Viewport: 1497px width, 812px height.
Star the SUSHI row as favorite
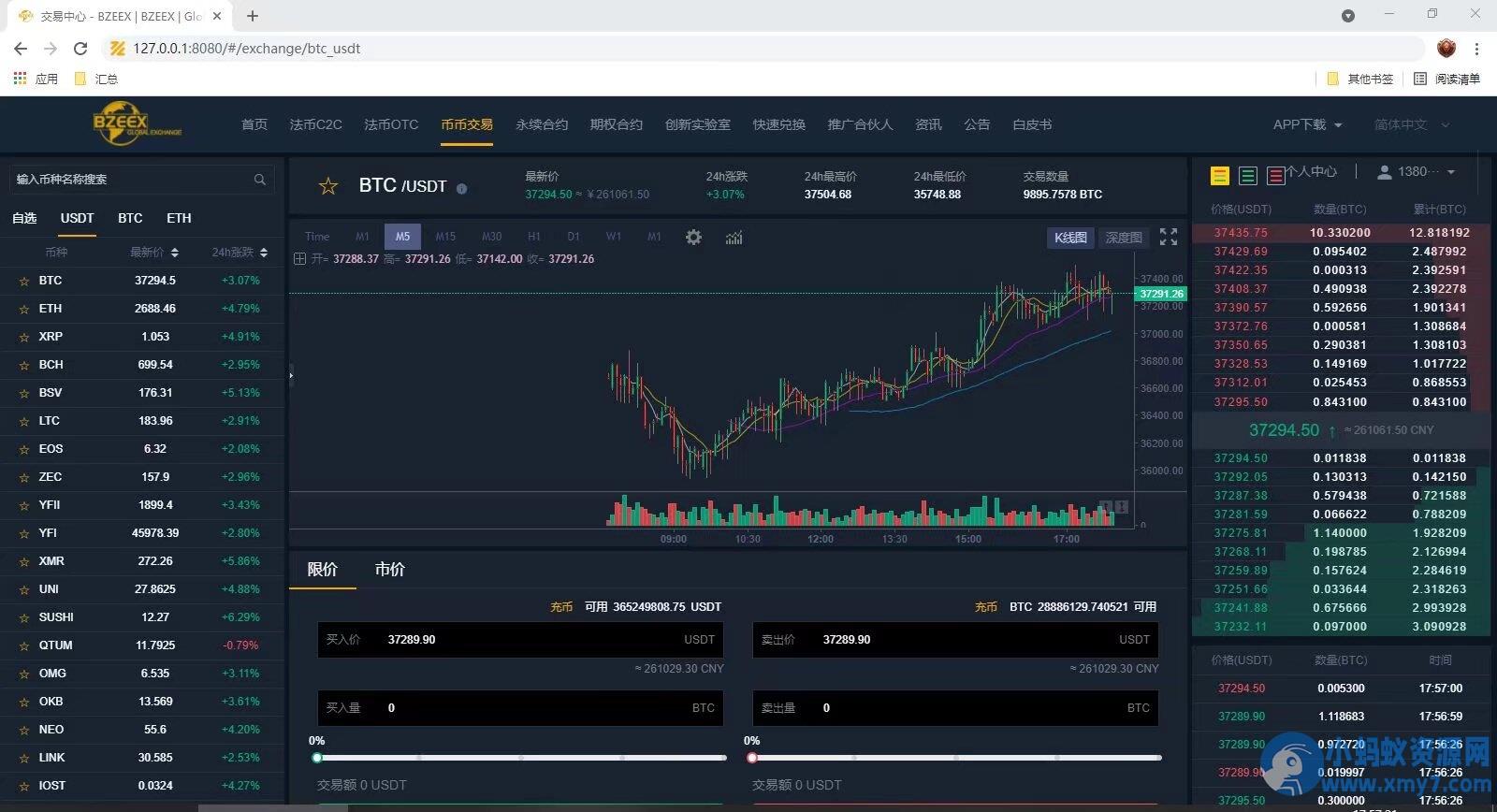coord(24,617)
